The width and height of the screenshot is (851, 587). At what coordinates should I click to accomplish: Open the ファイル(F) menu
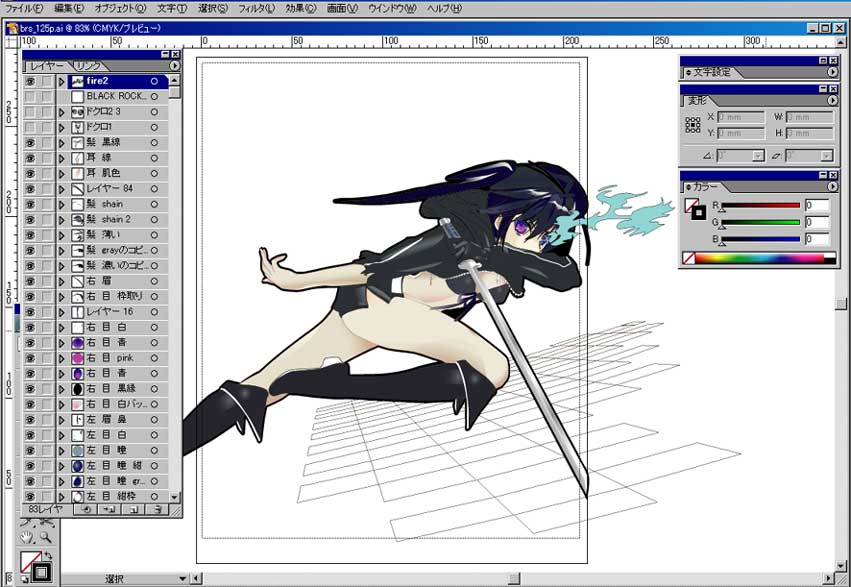coord(24,8)
